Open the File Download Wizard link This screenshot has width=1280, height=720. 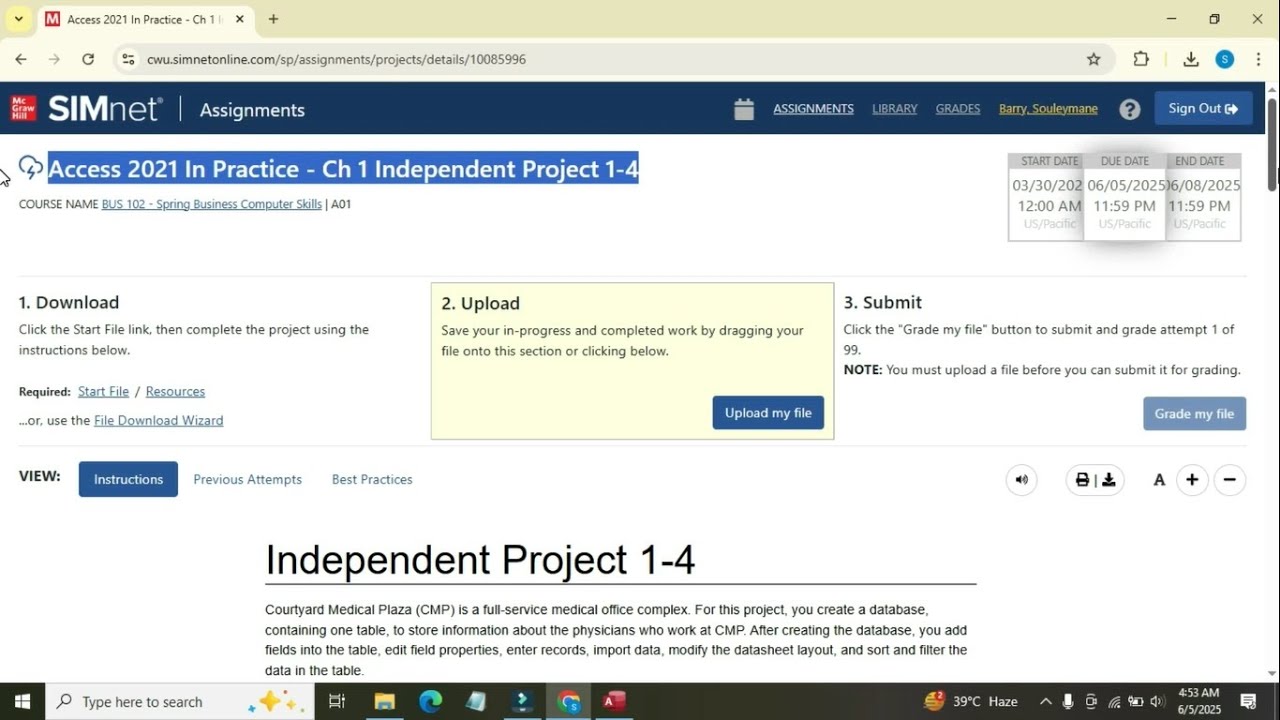[158, 420]
